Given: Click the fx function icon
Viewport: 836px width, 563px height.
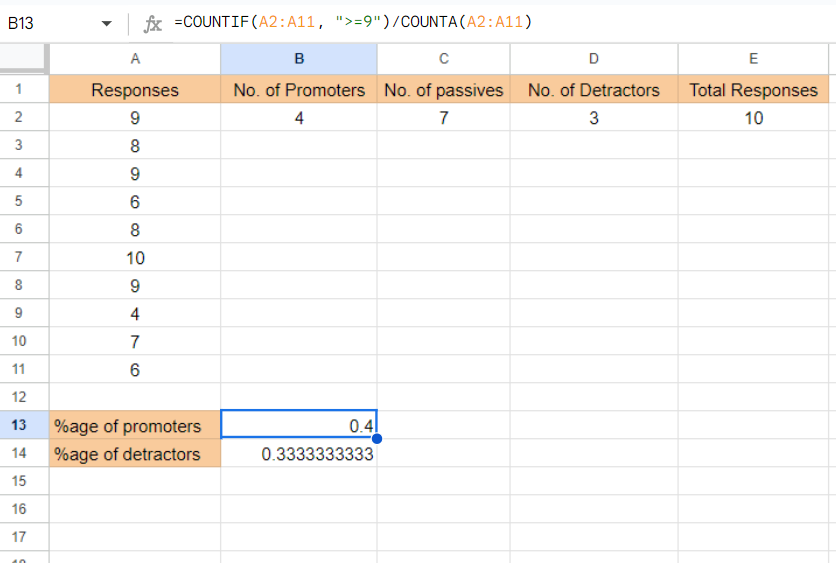Looking at the screenshot, I should (153, 23).
